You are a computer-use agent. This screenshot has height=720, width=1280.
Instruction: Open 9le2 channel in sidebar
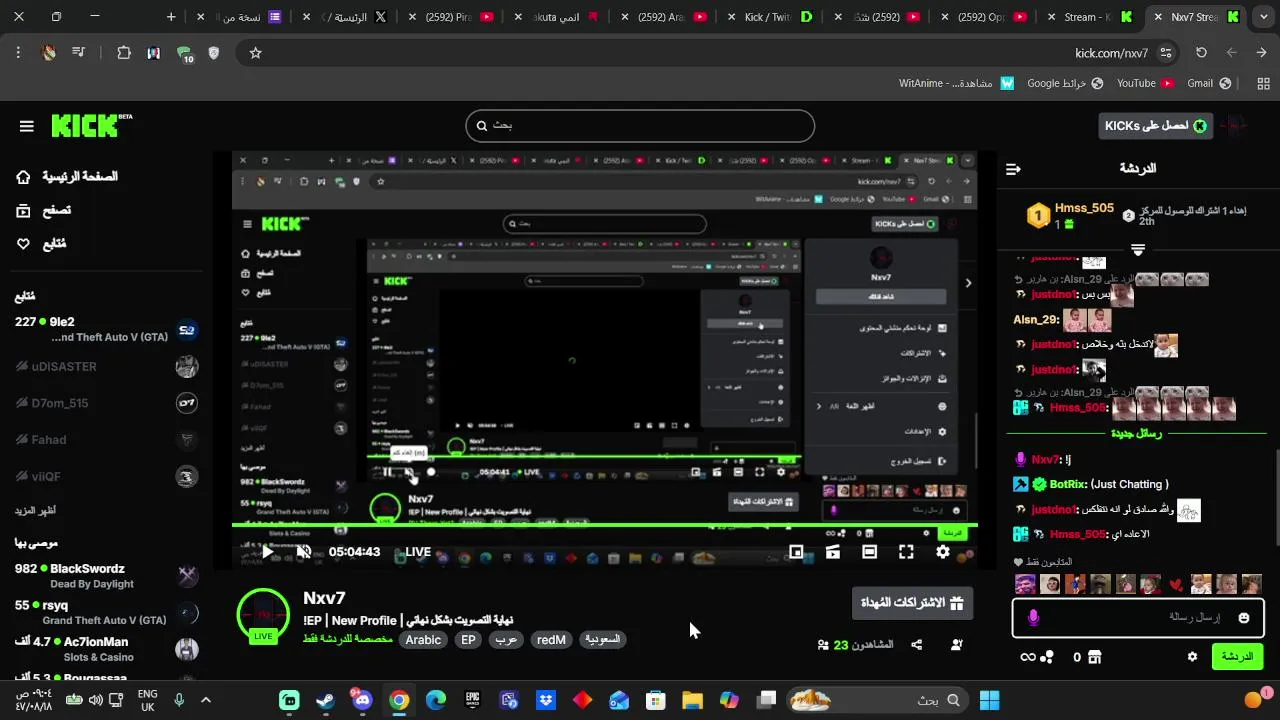(106, 330)
